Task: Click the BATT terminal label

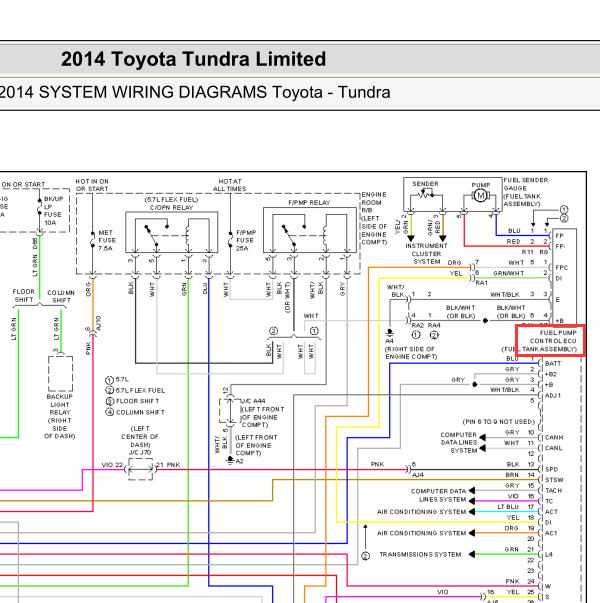Action: pos(553,363)
